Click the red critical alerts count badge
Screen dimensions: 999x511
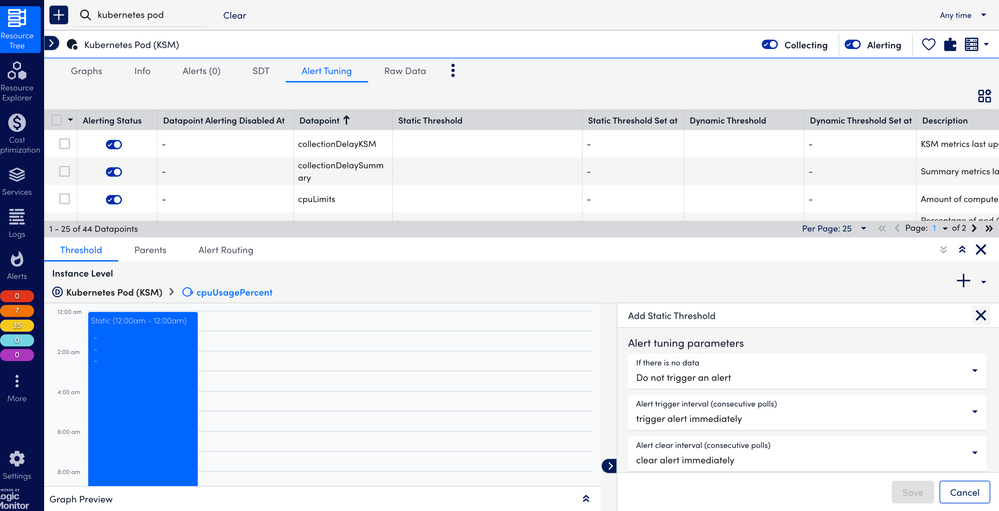point(17,296)
